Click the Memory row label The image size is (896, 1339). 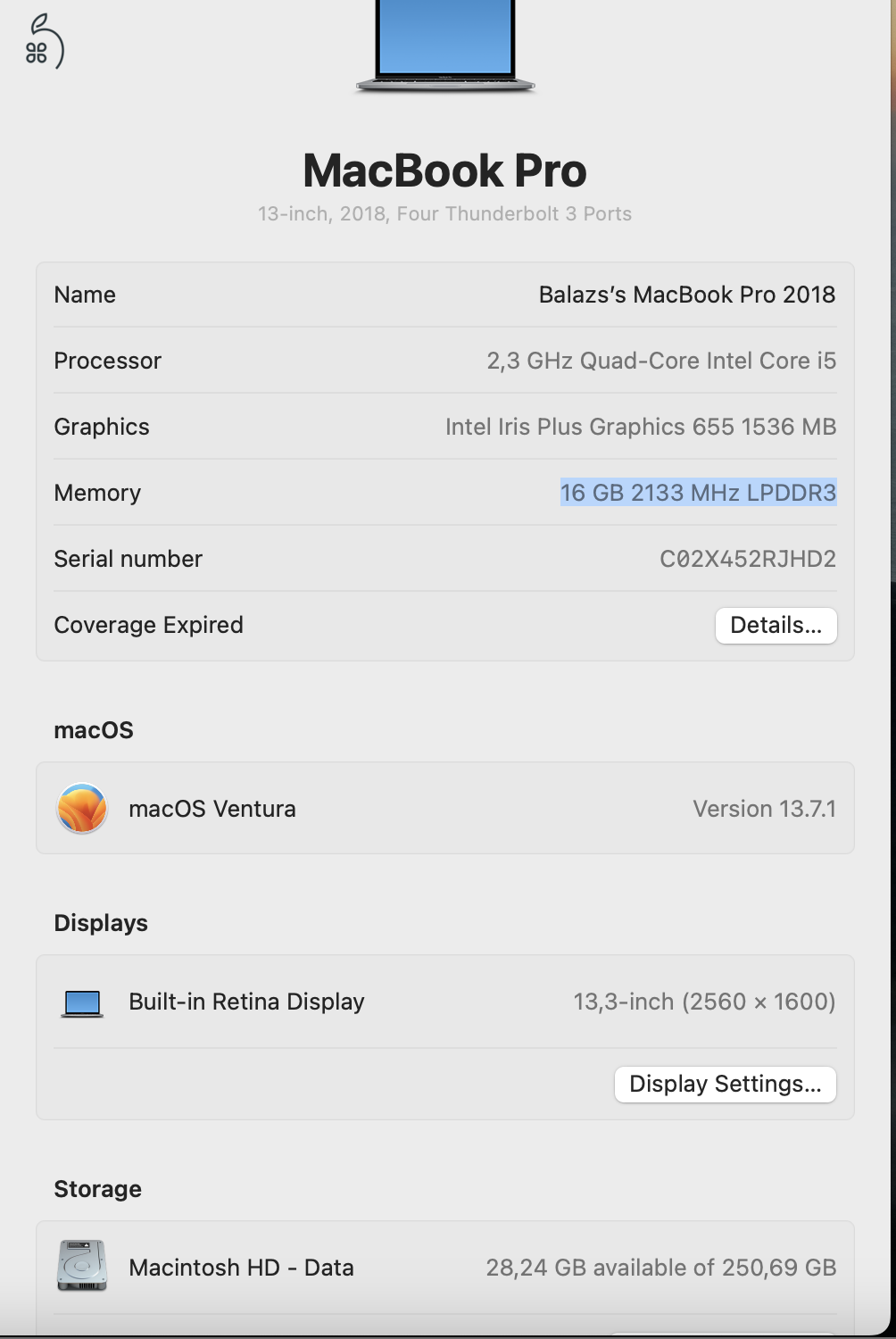point(97,493)
